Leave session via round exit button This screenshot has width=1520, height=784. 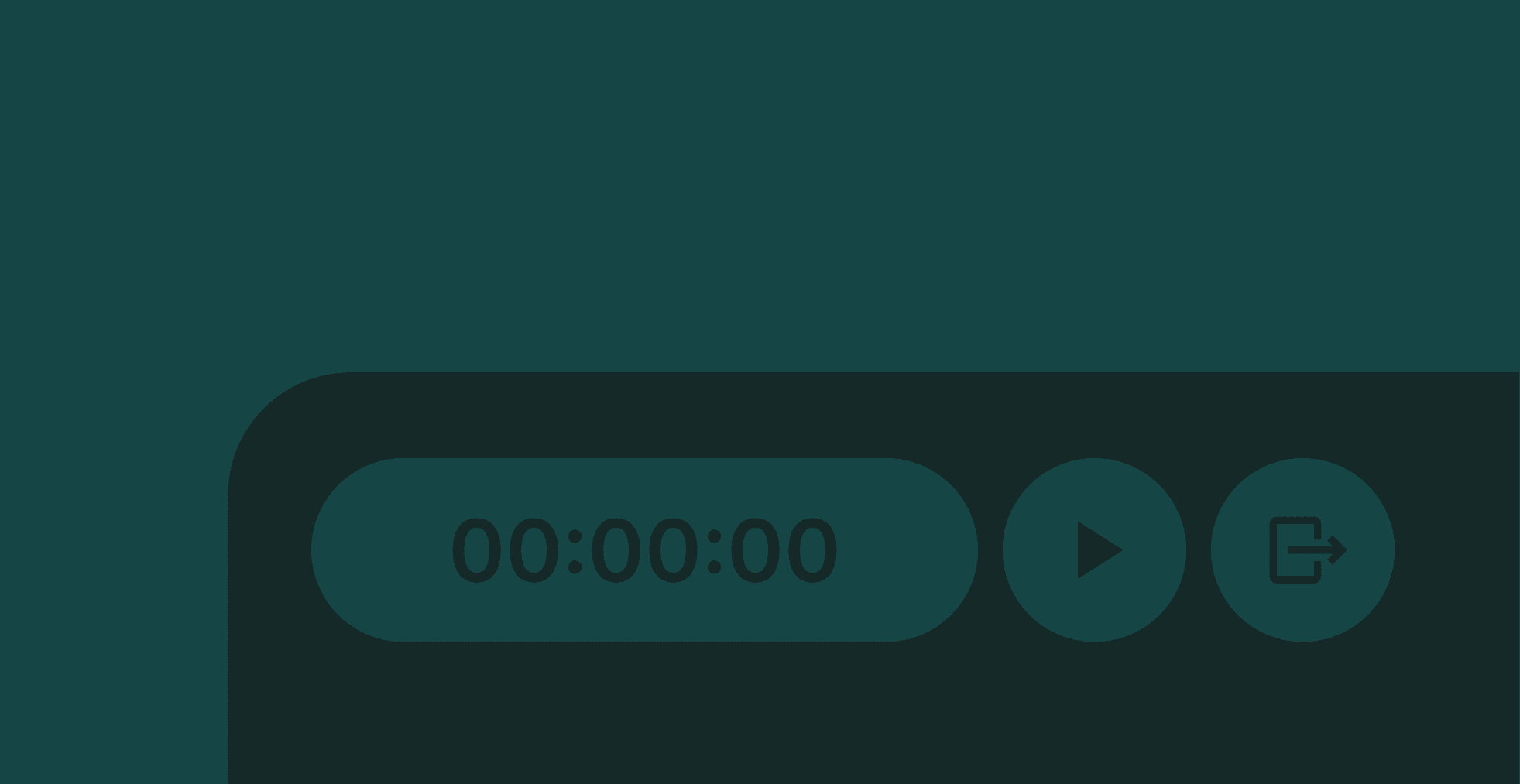click(x=1302, y=549)
